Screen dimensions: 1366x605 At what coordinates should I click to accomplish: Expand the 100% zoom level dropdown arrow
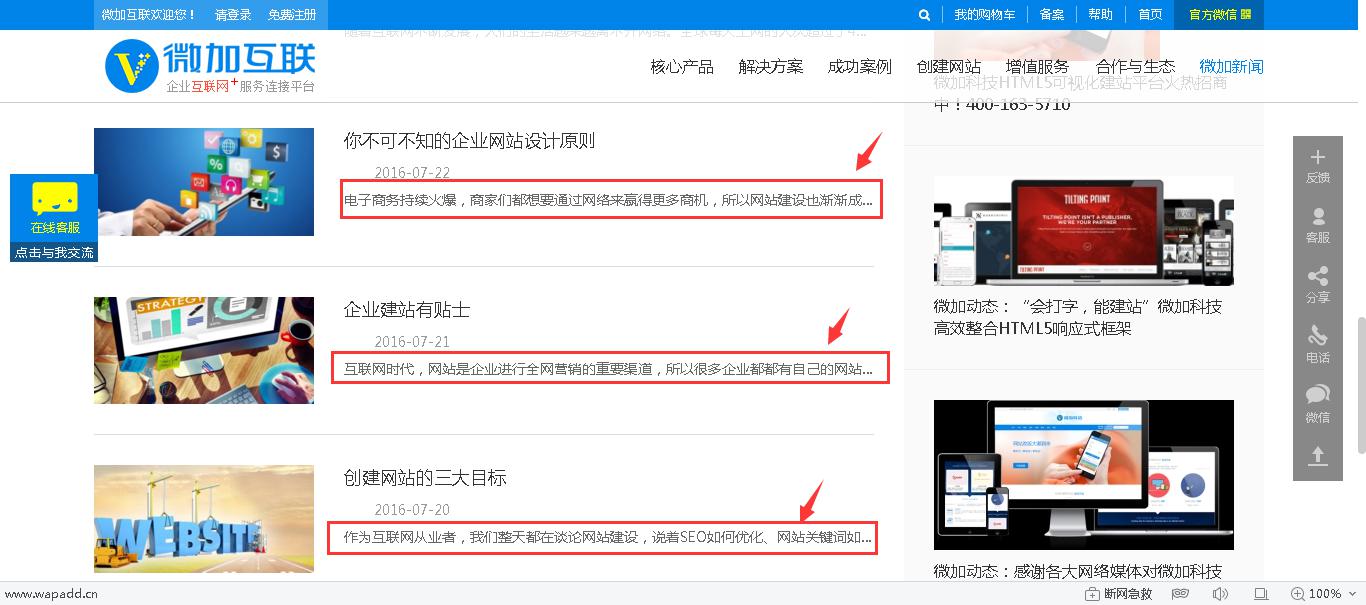click(x=1351, y=594)
